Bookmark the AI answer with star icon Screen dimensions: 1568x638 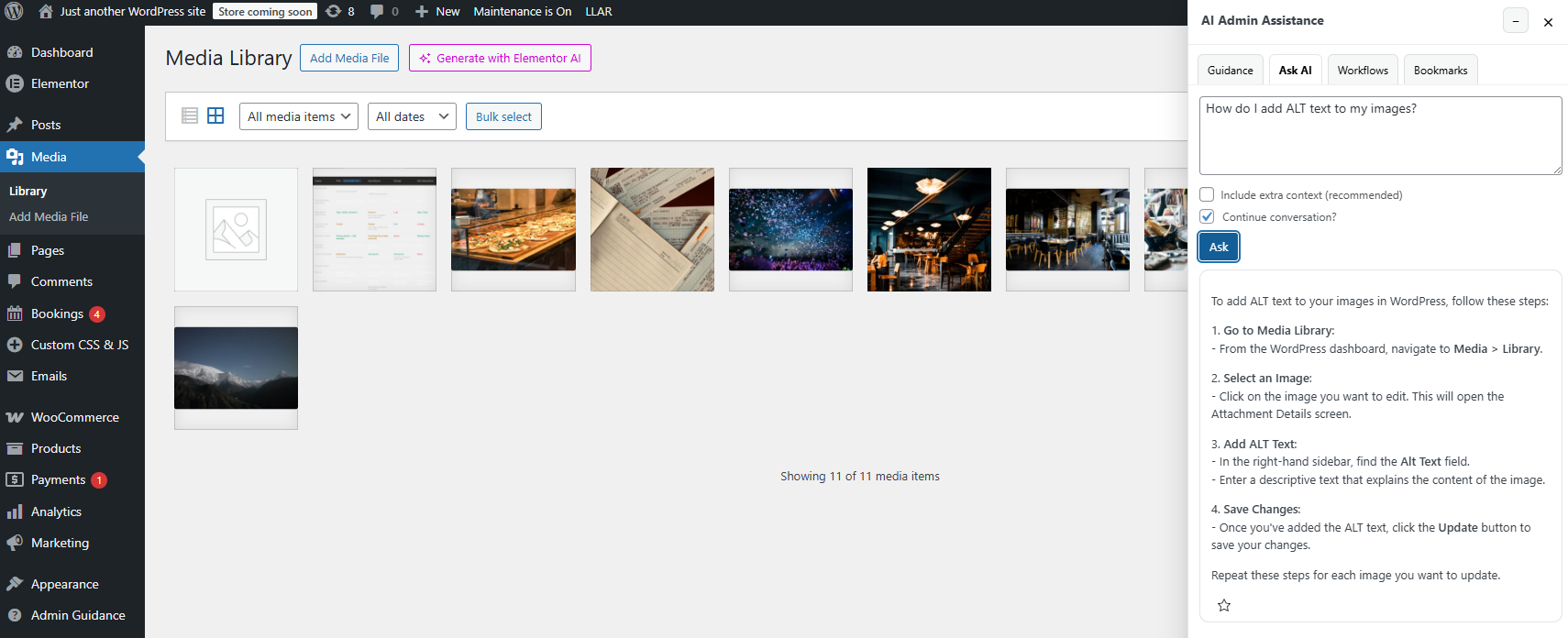(1224, 605)
